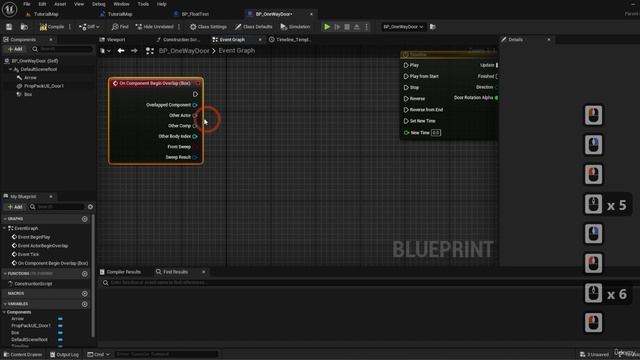640x360 pixels.
Task: Toggle Hide Unrelated nodes
Action: click(x=154, y=27)
